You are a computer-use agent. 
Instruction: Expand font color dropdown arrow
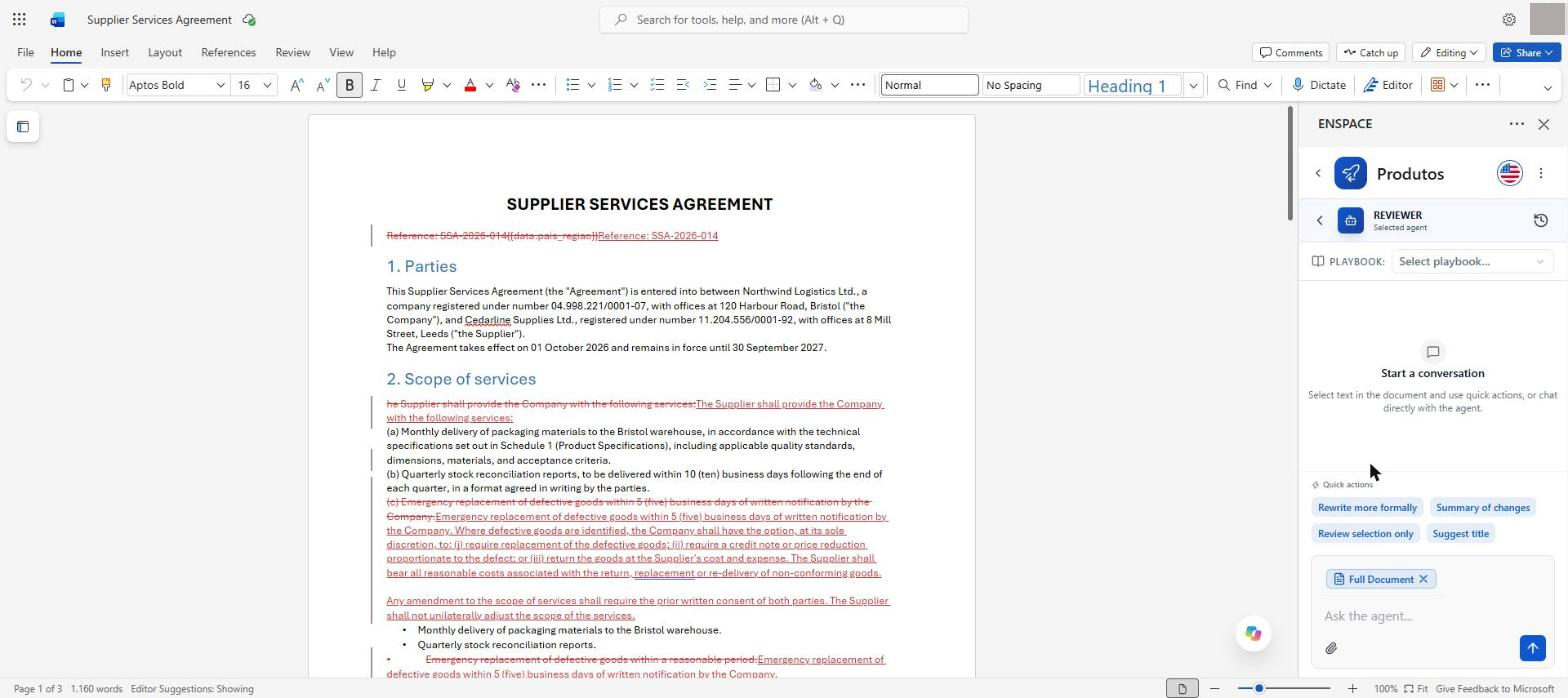[x=489, y=85]
